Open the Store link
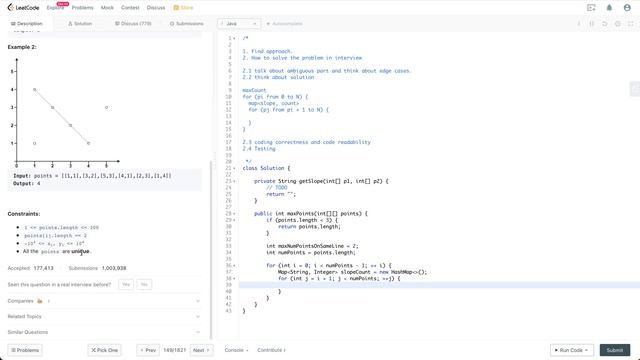 [x=183, y=8]
